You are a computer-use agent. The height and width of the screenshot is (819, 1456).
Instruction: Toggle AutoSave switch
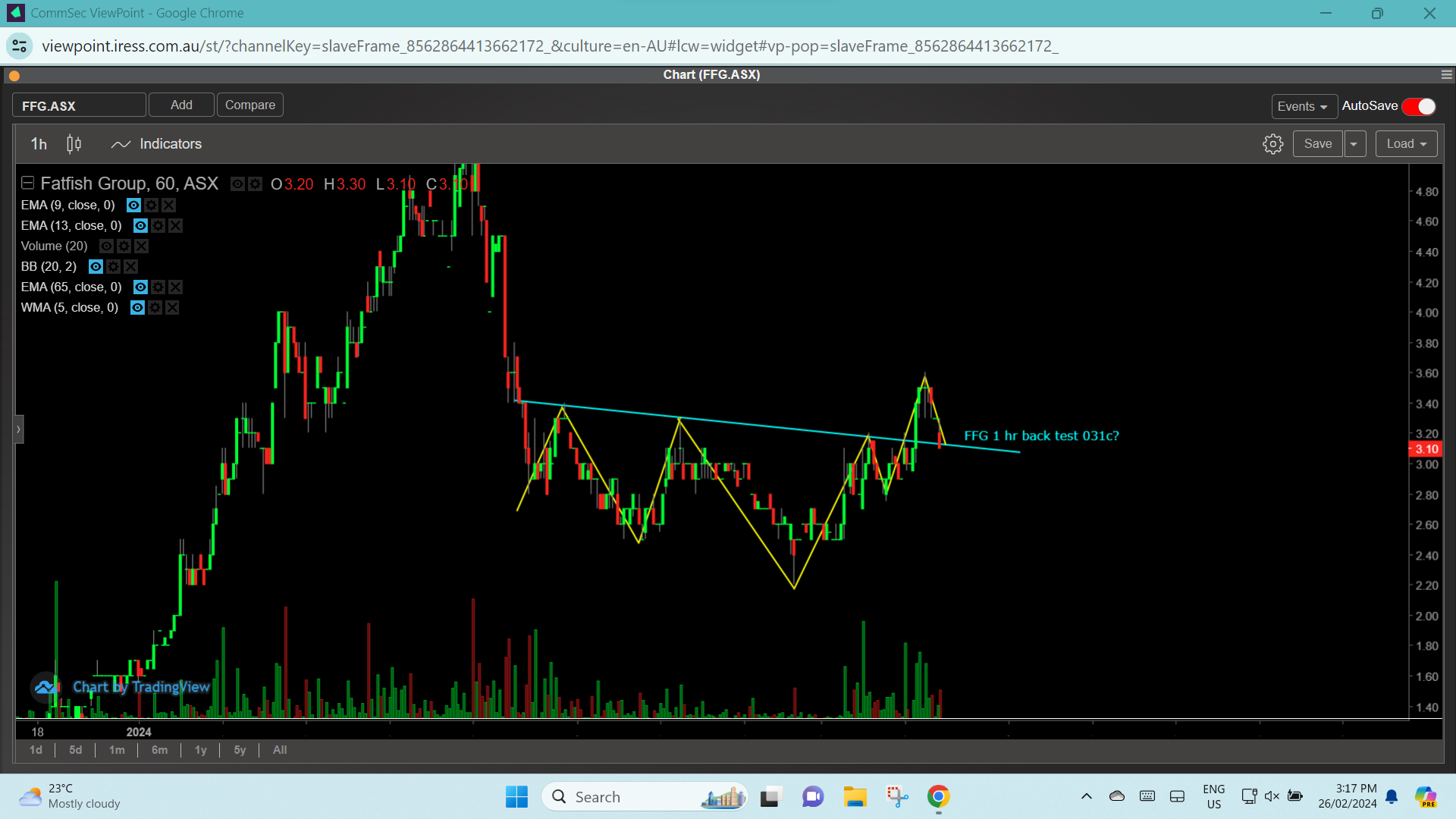(x=1419, y=107)
